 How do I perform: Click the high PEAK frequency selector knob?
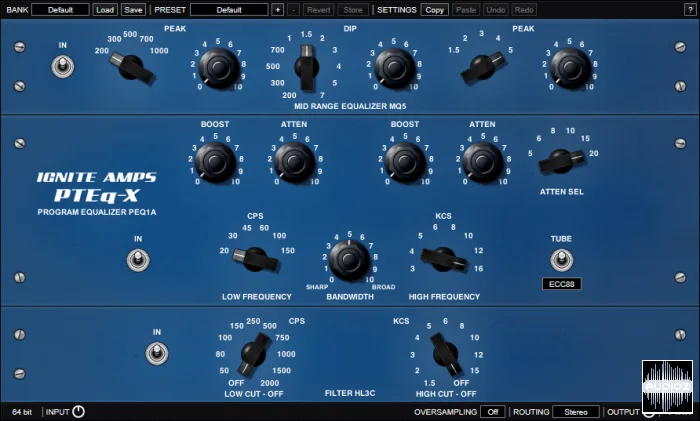[483, 68]
